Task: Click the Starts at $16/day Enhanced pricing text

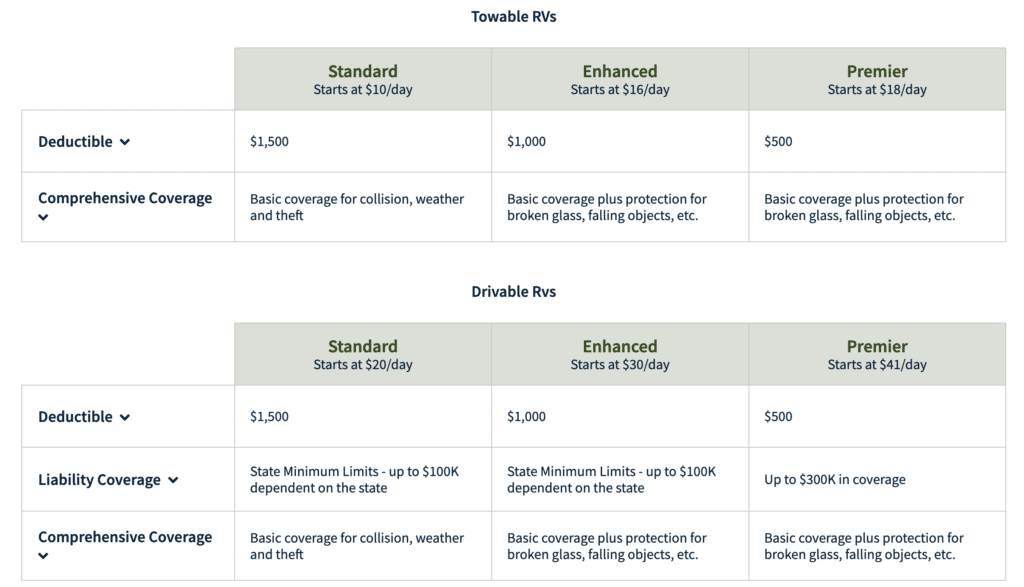Action: point(620,88)
